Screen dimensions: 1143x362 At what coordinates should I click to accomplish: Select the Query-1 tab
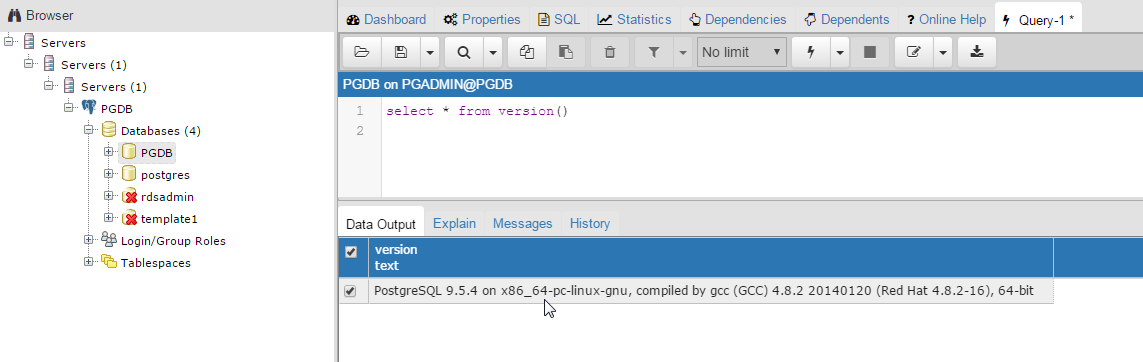tap(1038, 20)
